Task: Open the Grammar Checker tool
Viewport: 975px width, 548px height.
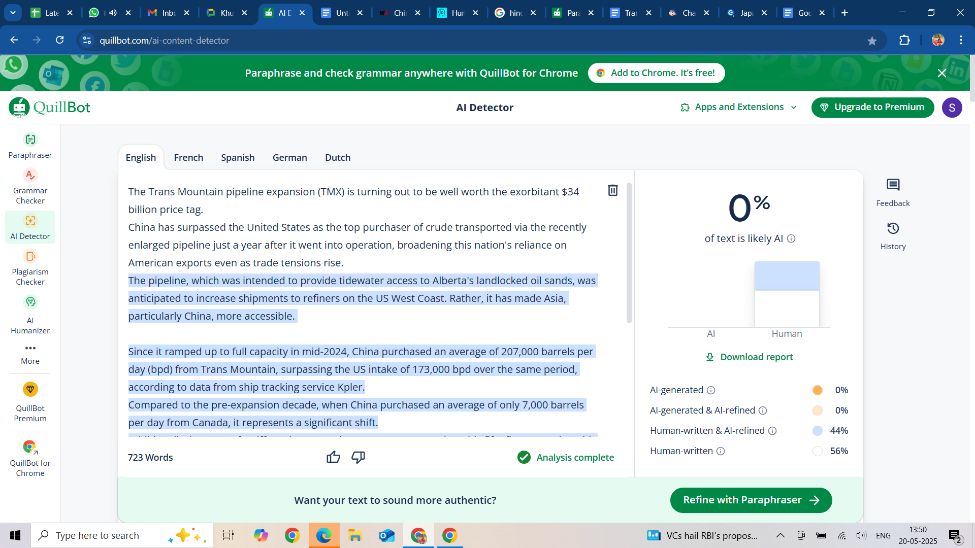Action: 30,187
